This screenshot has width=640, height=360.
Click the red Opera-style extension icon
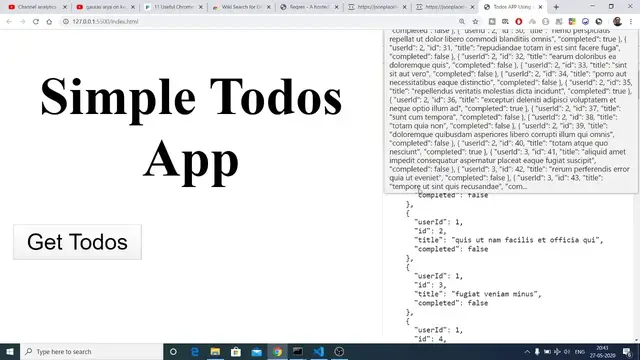pos(519,22)
